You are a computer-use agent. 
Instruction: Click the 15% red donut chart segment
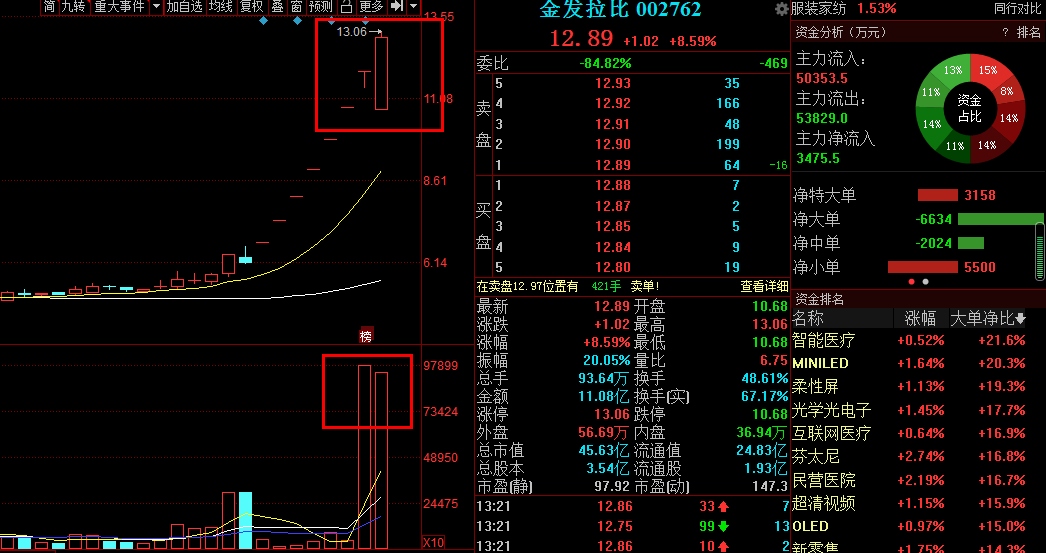[x=988, y=71]
